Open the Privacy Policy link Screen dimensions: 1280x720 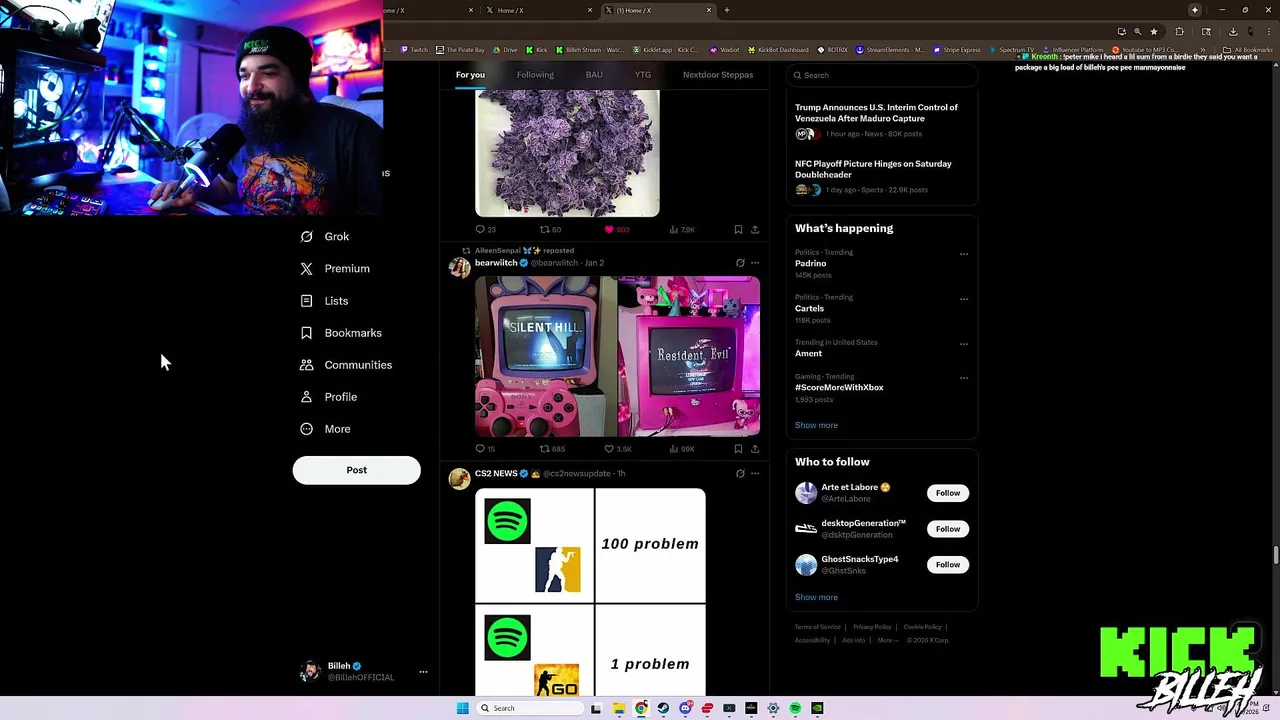click(872, 627)
